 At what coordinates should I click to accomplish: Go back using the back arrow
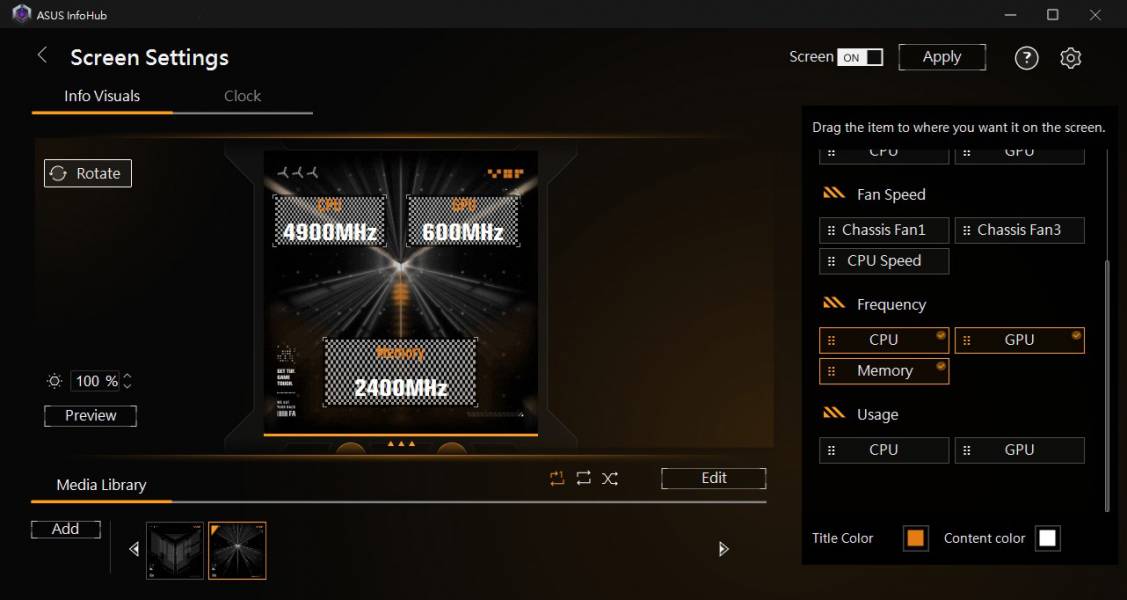[x=42, y=56]
